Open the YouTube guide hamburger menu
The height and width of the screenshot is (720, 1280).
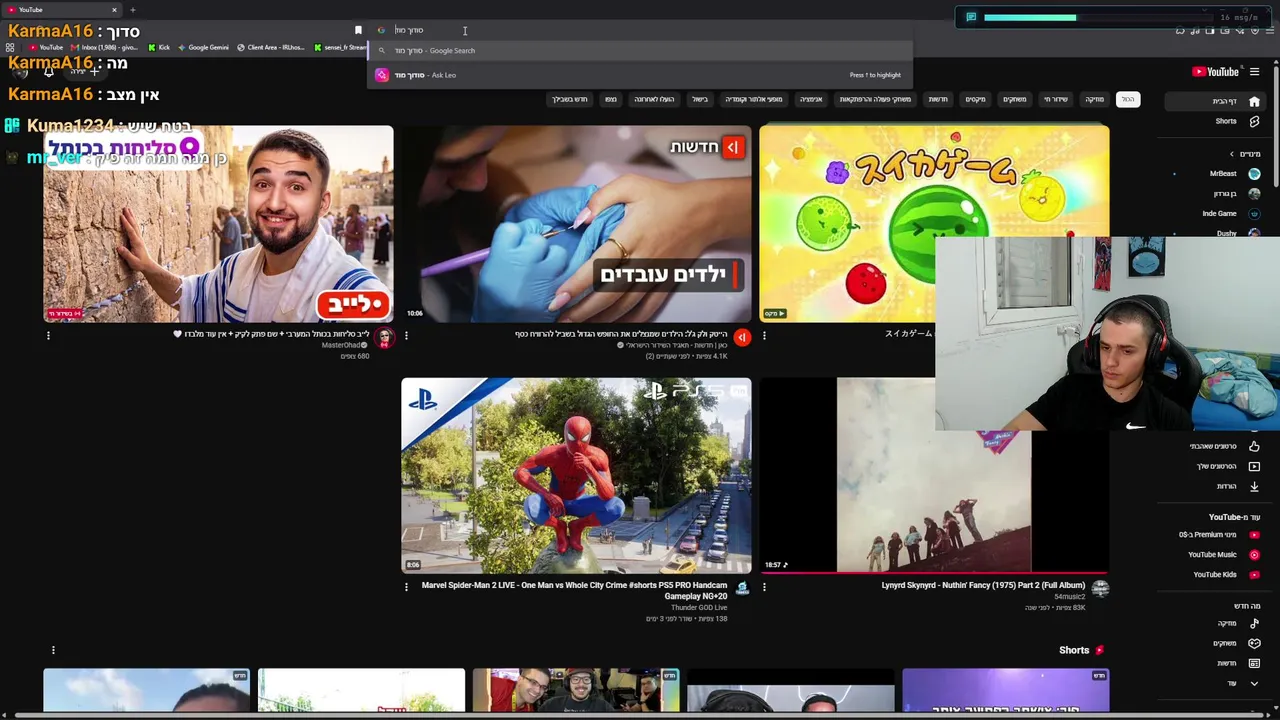1254,72
